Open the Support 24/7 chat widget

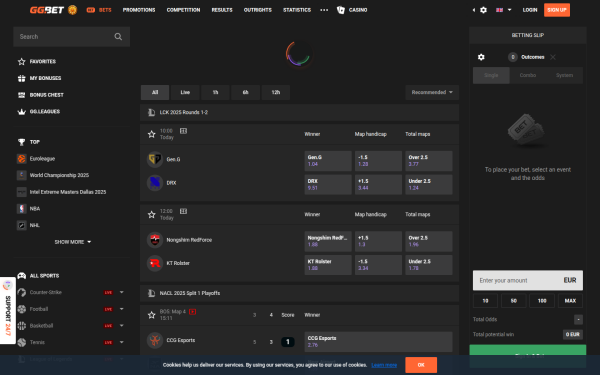pyautogui.click(x=8, y=310)
